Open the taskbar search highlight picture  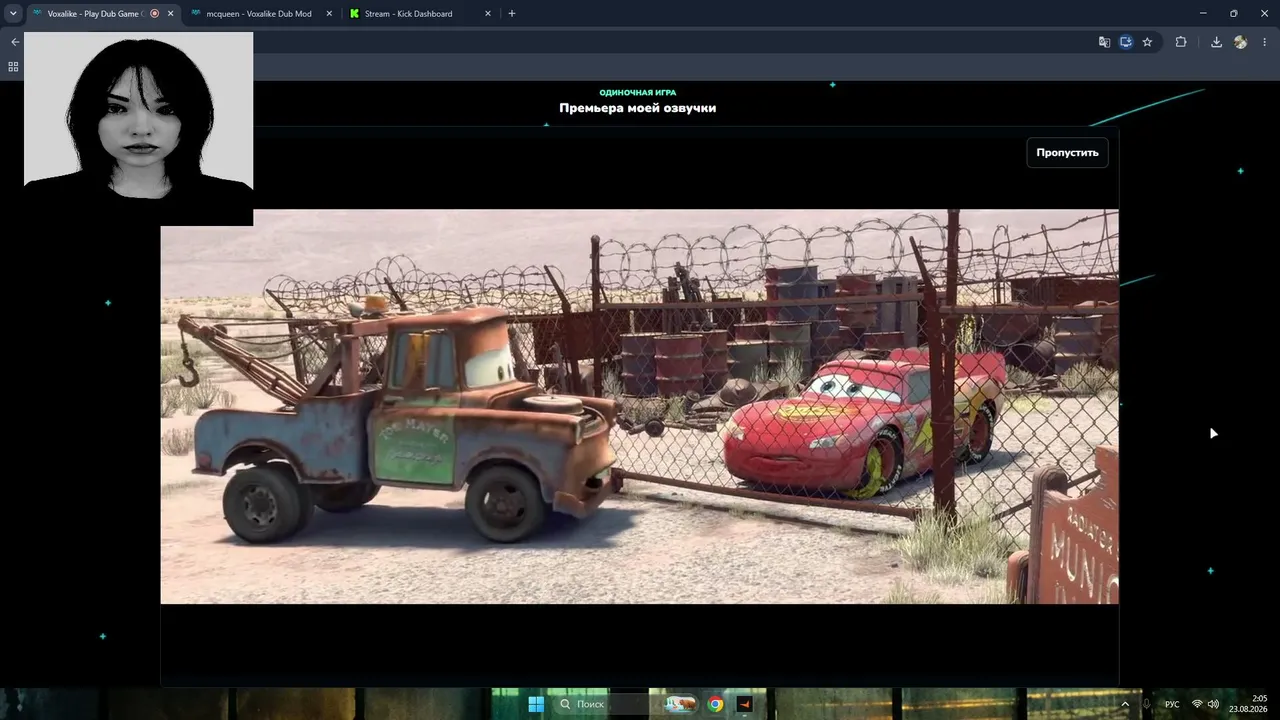pyautogui.click(x=679, y=704)
